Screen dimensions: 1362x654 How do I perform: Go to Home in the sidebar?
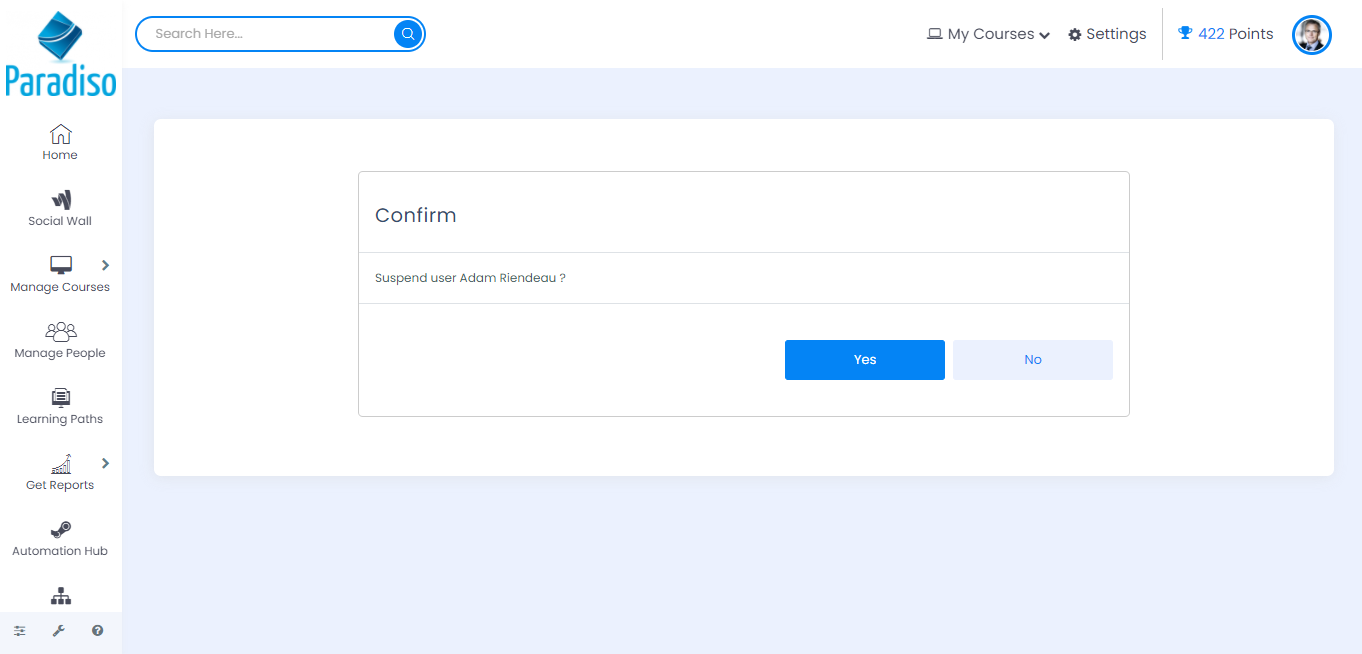point(60,142)
